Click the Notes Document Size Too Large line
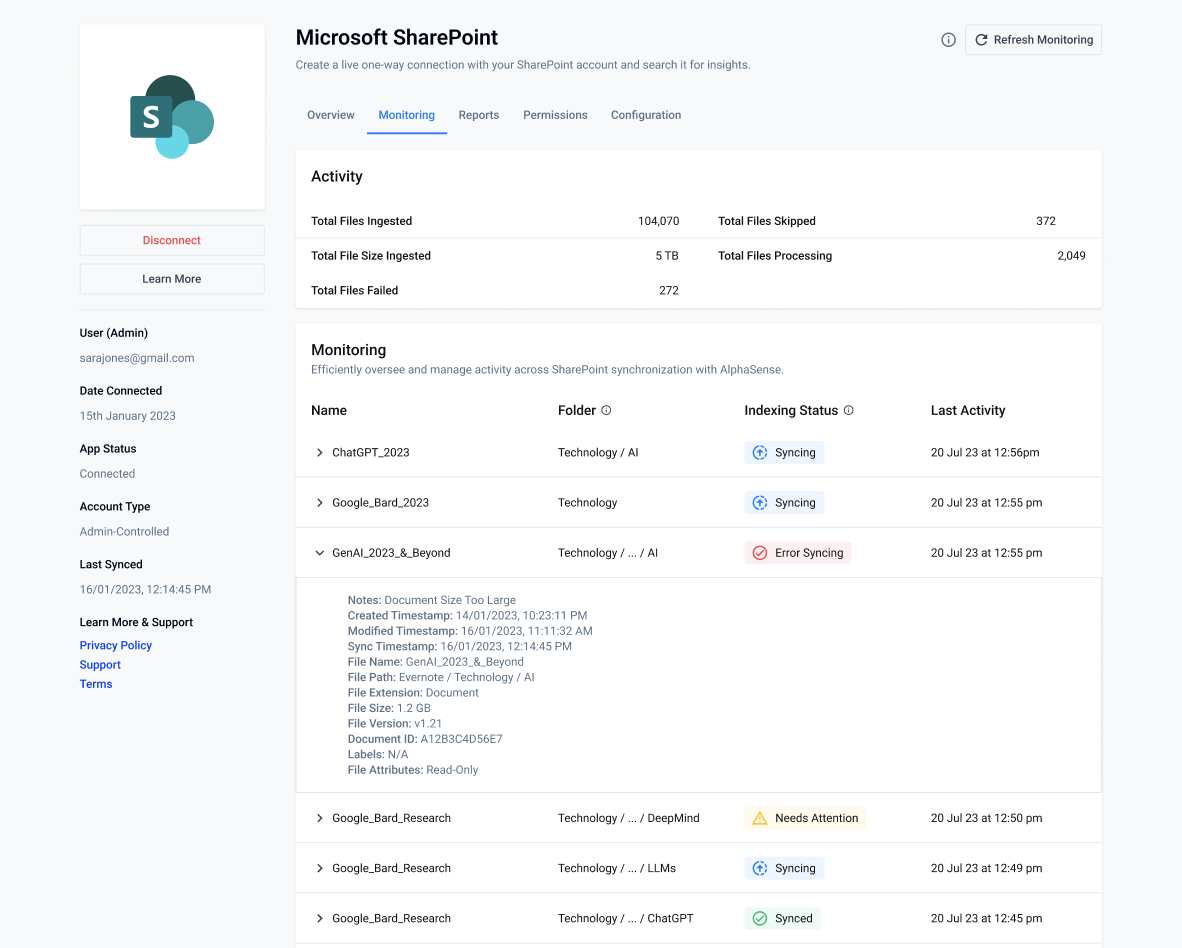1182x948 pixels. (x=432, y=600)
